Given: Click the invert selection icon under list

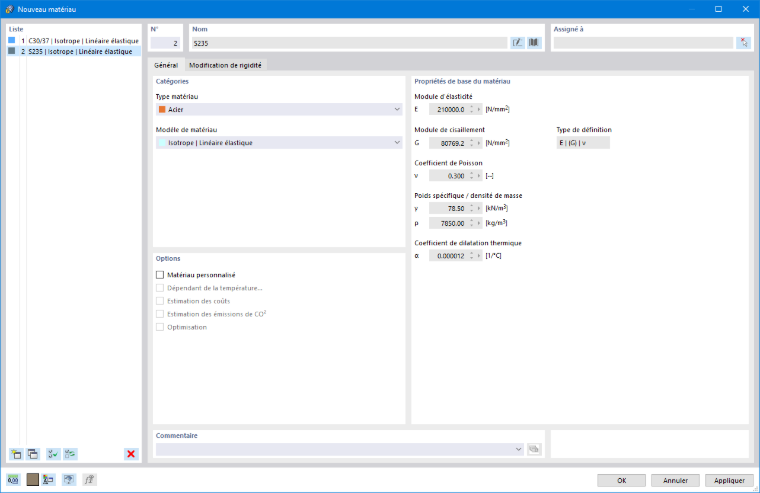Looking at the screenshot, I should pyautogui.click(x=70, y=454).
